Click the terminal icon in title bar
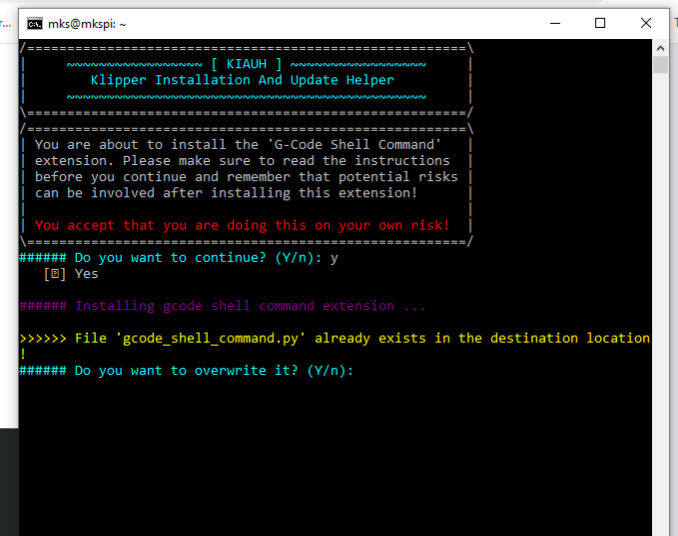Image resolution: width=678 pixels, height=536 pixels. coord(35,24)
